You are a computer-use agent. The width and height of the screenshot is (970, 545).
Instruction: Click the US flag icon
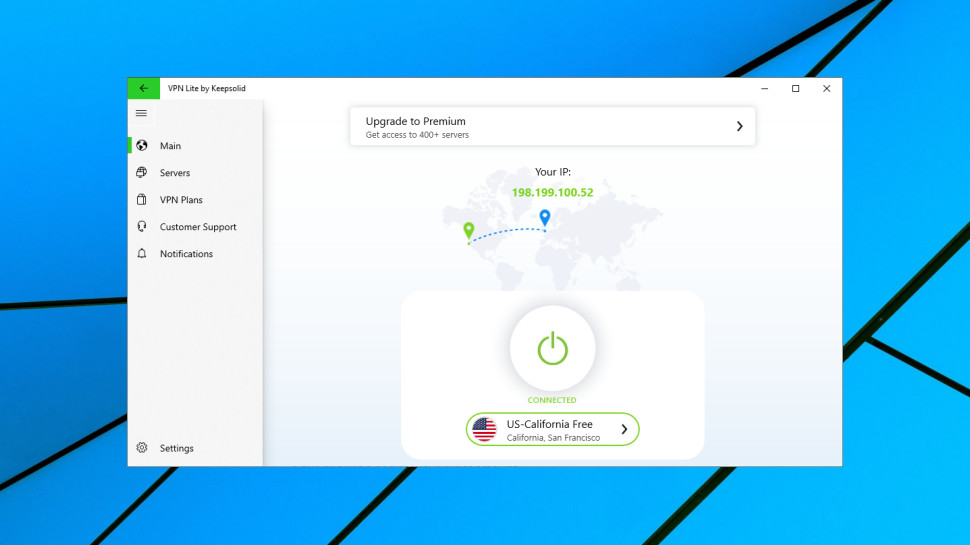[x=484, y=429]
